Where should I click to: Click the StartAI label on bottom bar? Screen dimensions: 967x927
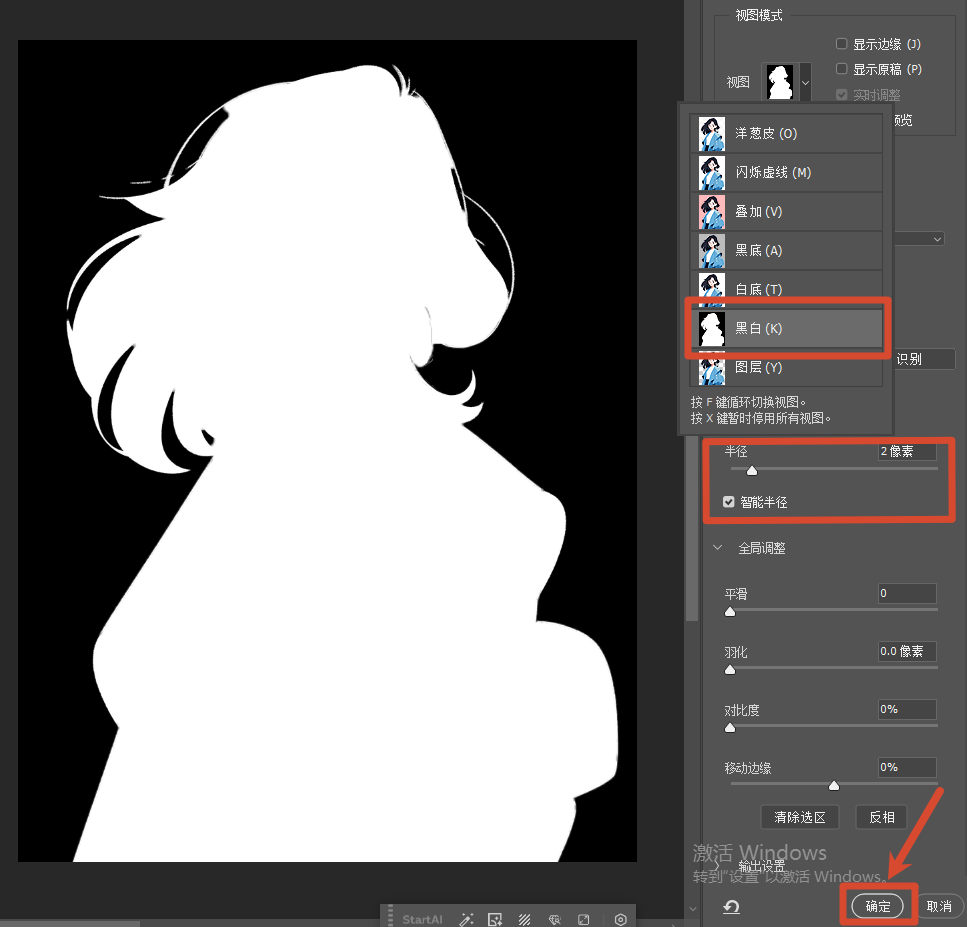pyautogui.click(x=422, y=919)
